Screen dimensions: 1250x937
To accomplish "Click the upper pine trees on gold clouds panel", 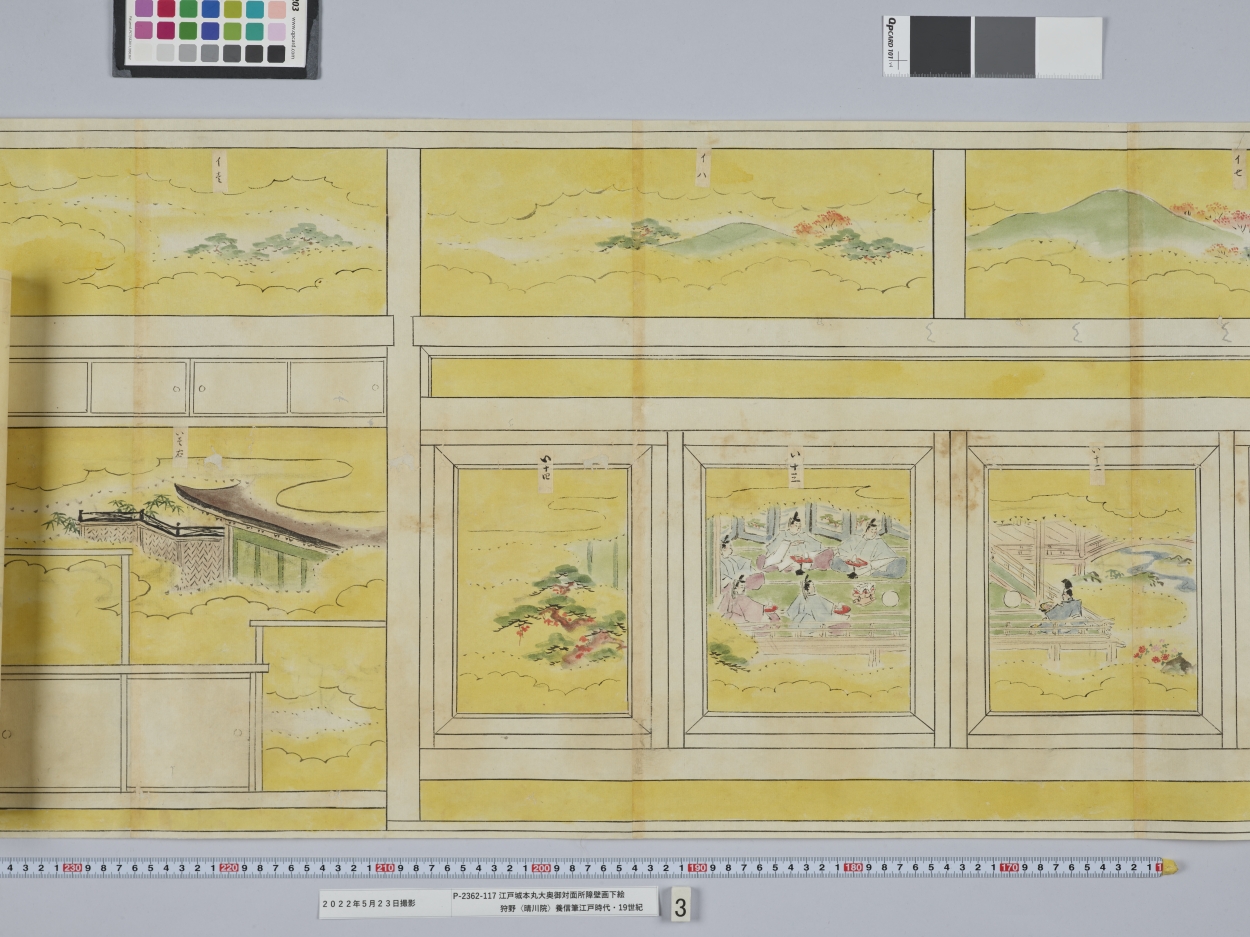I will point(193,232).
